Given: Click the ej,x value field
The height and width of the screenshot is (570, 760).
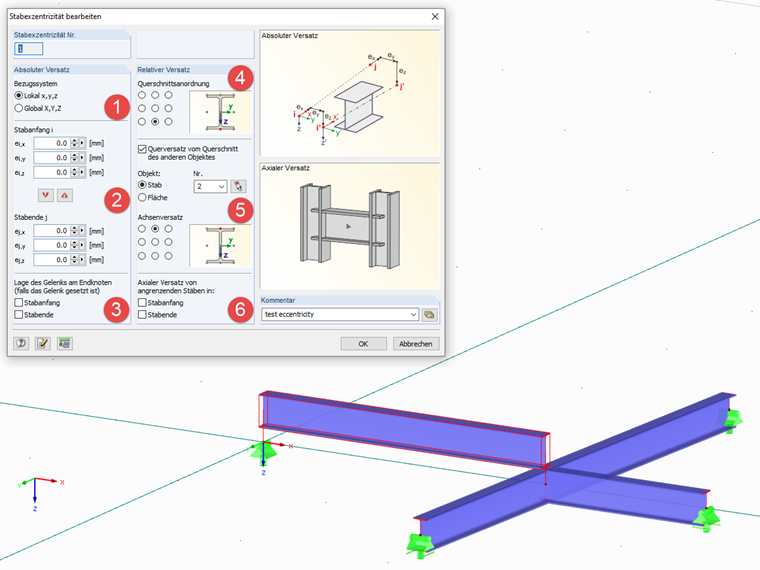Looking at the screenshot, I should (x=52, y=231).
